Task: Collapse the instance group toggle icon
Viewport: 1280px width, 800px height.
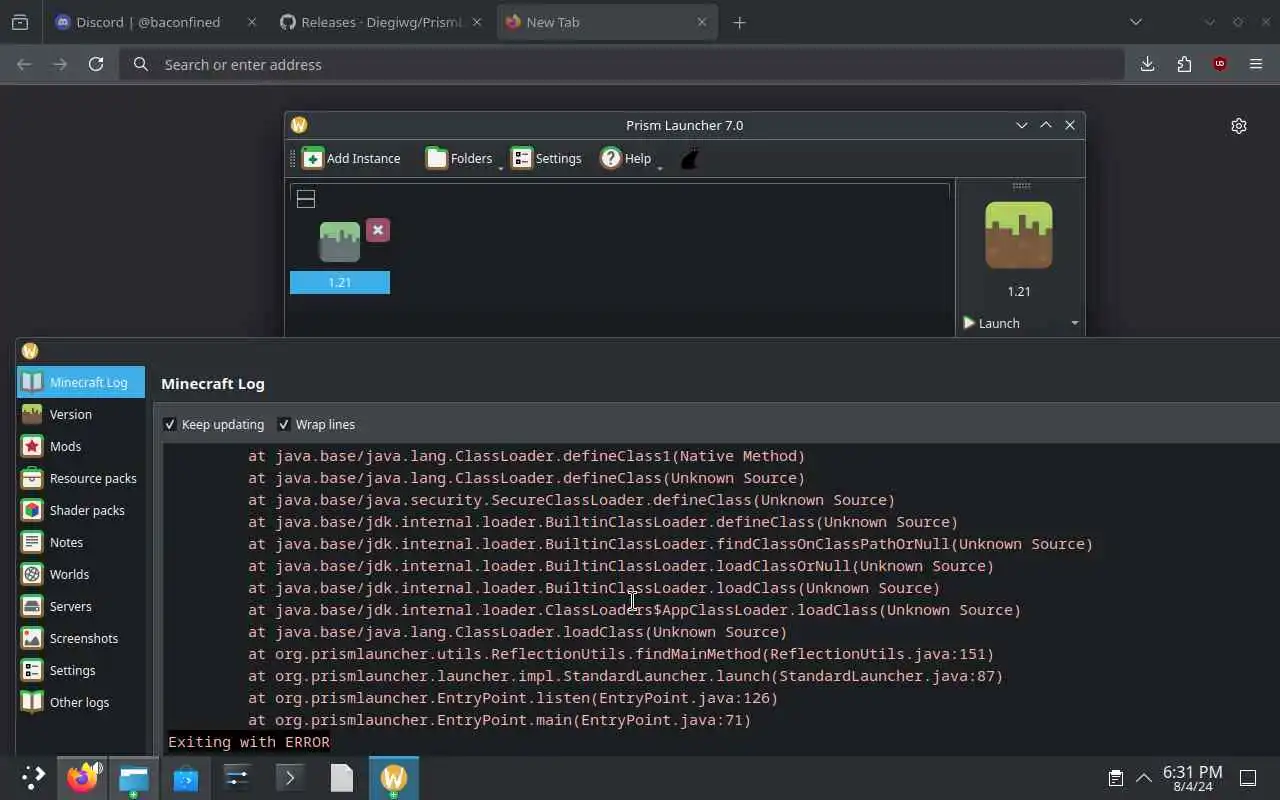Action: (x=306, y=199)
